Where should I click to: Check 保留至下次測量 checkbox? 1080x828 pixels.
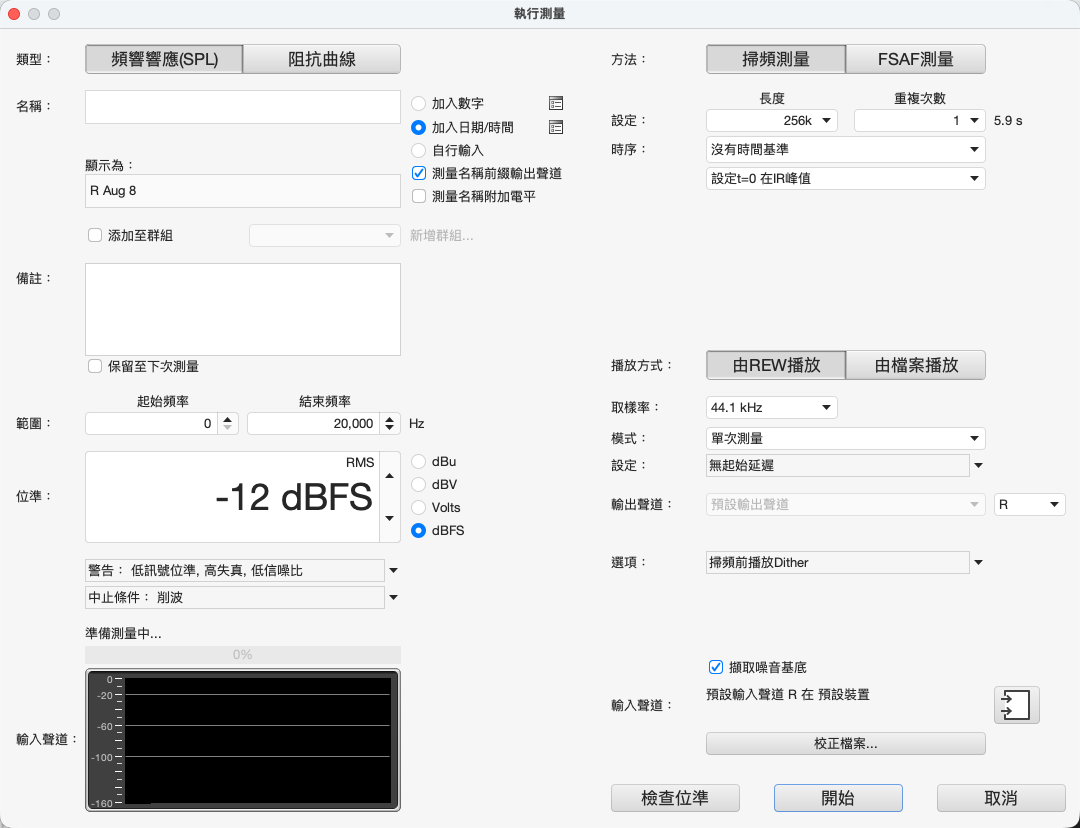[x=95, y=366]
